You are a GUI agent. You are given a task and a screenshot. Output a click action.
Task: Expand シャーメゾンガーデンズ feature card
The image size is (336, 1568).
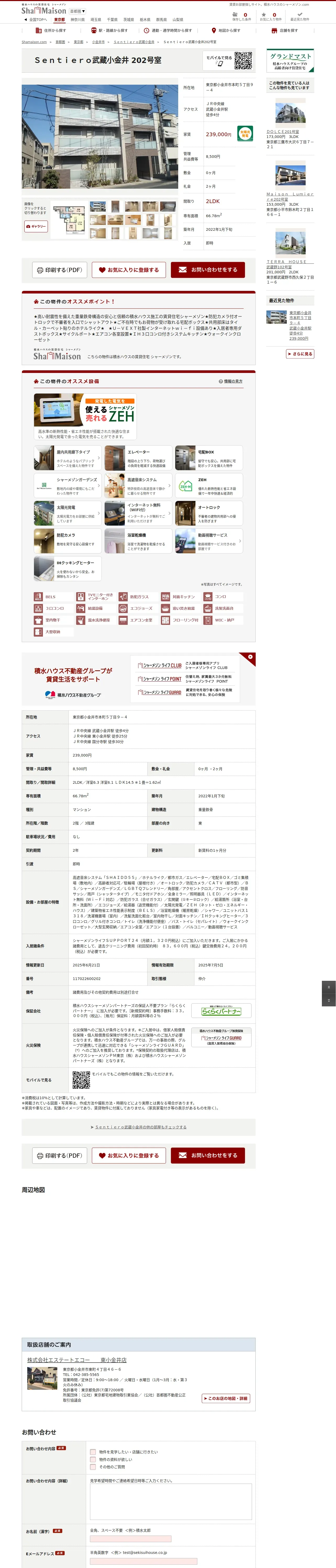68,486
